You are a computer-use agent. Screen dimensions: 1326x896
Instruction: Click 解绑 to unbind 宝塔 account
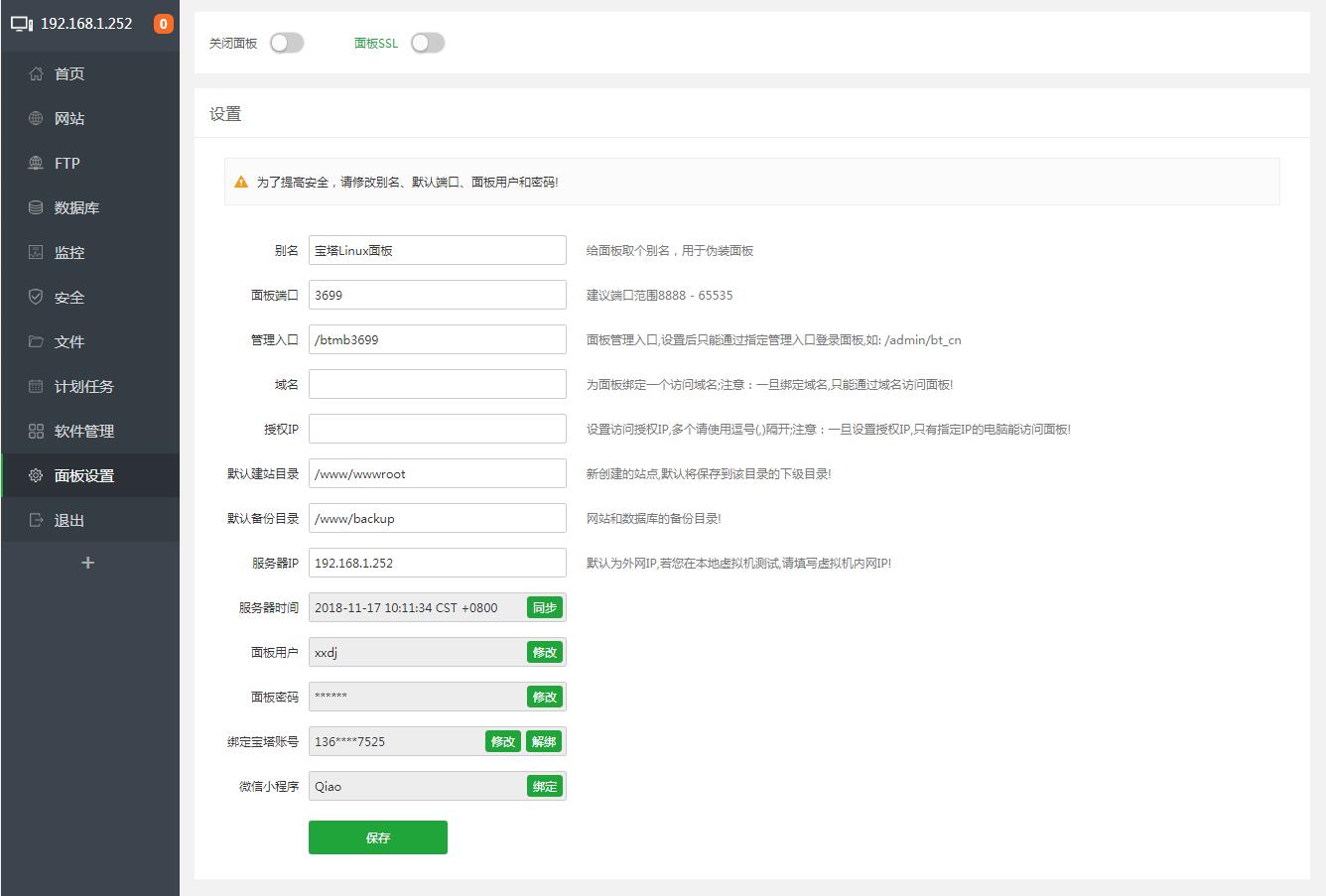[544, 741]
